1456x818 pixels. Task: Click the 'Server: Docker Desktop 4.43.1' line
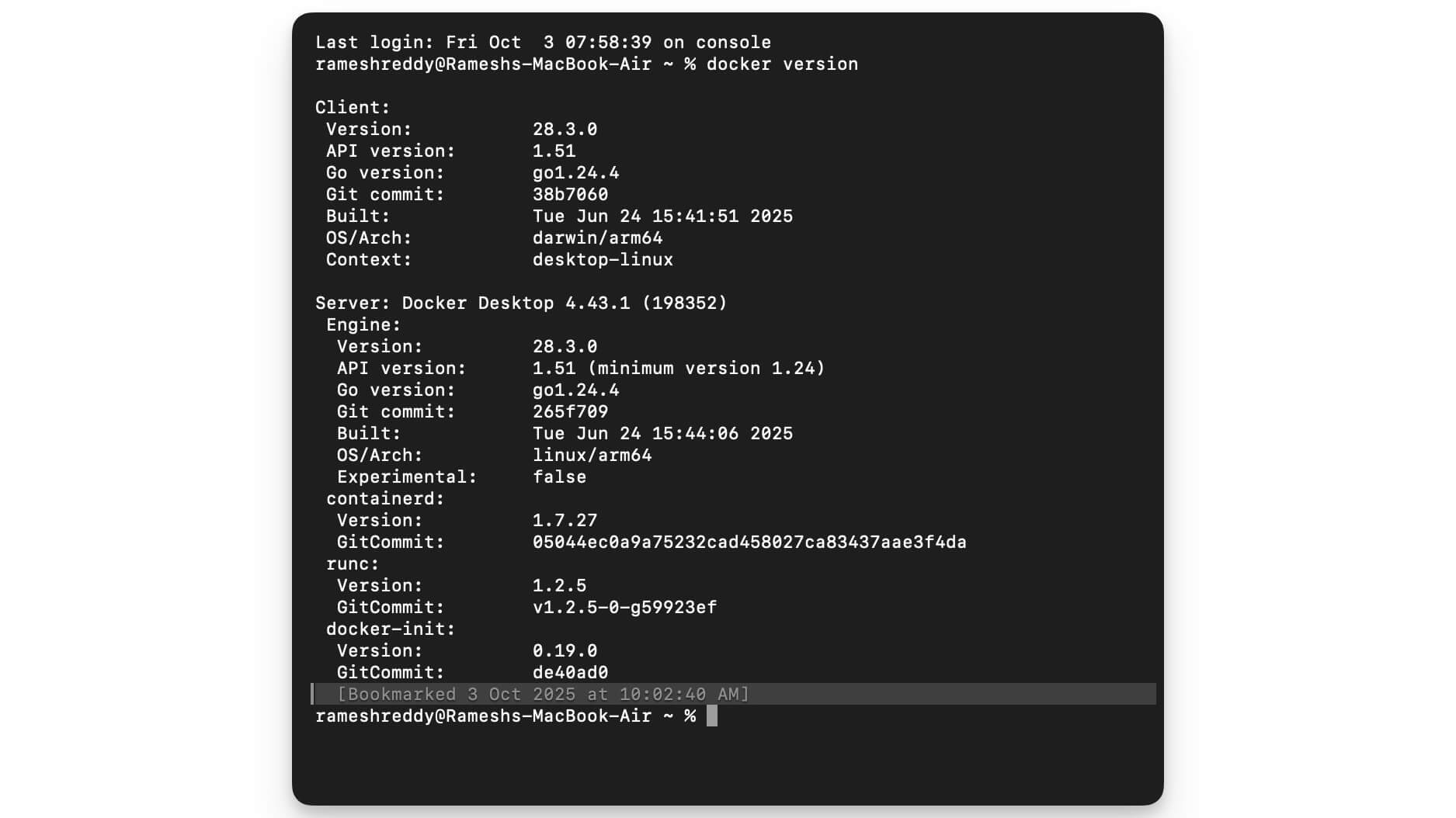point(521,303)
